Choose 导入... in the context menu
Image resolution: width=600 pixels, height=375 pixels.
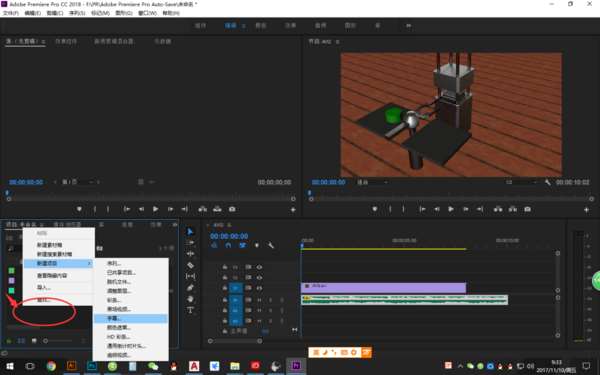(x=58, y=287)
